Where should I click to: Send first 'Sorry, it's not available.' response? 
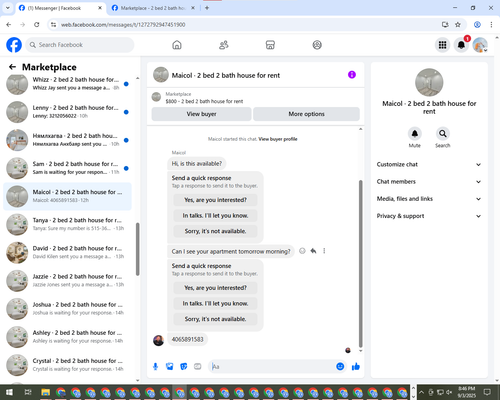215,231
